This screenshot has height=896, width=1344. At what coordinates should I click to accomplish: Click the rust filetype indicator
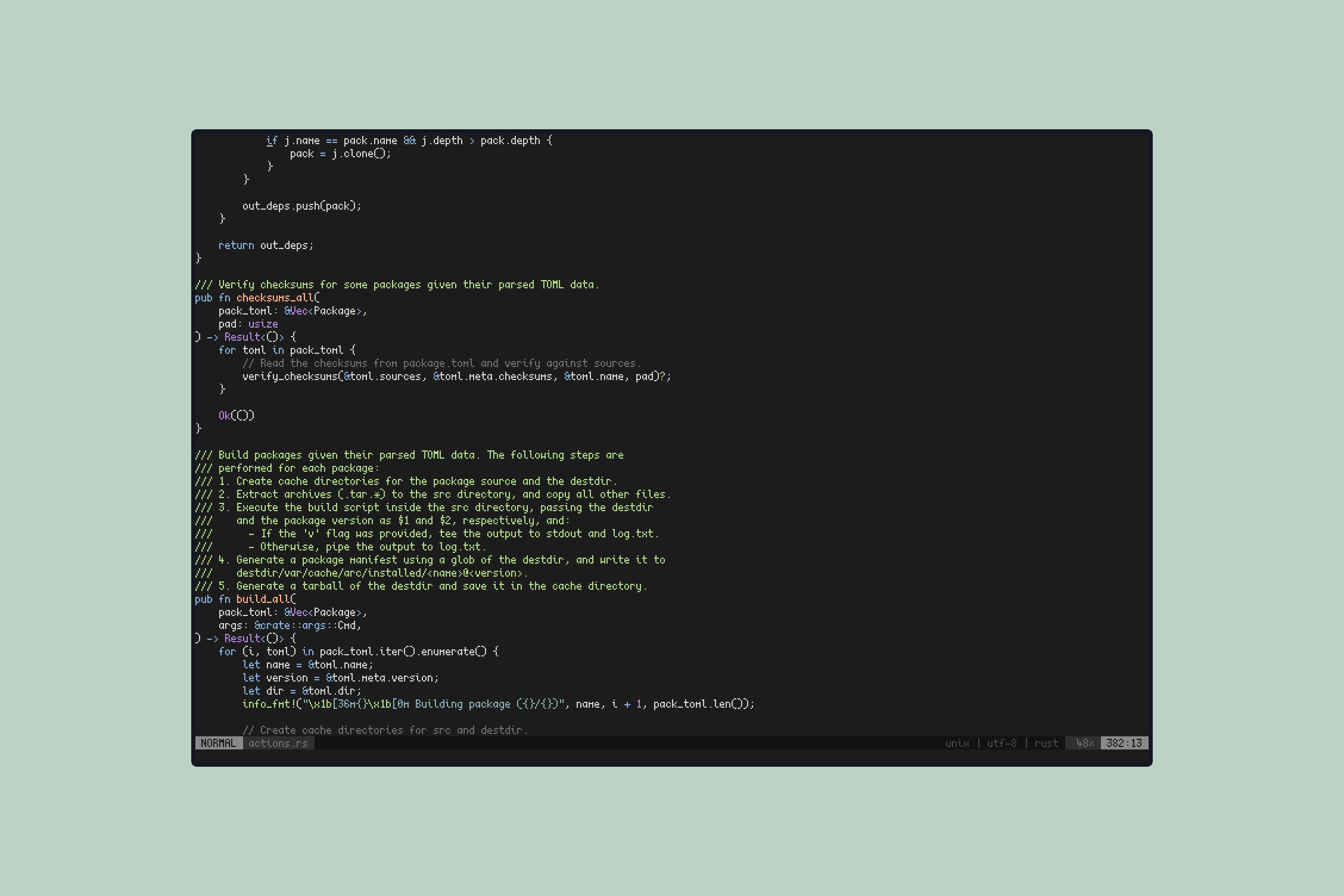1046,743
